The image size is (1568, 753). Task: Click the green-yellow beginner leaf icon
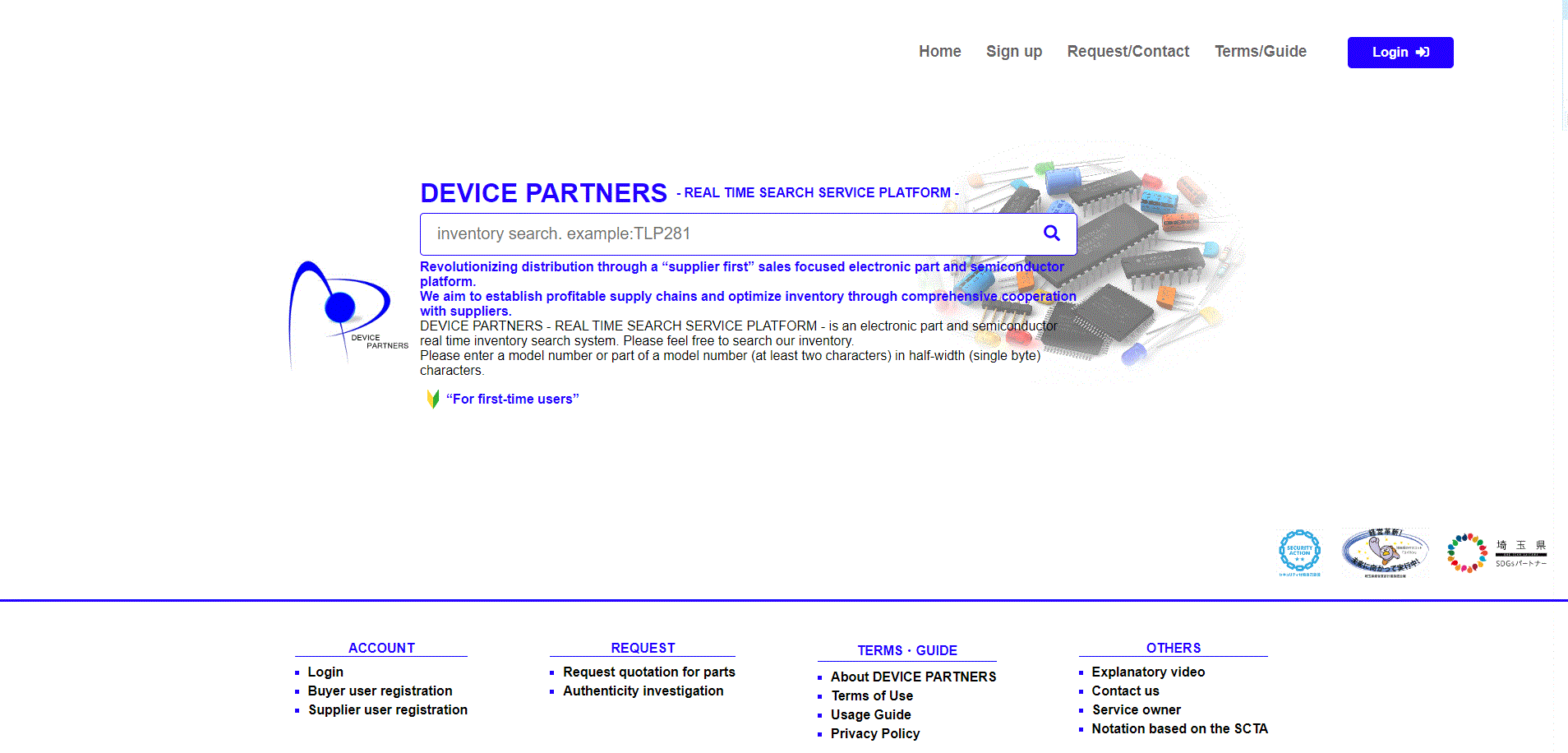pos(433,400)
